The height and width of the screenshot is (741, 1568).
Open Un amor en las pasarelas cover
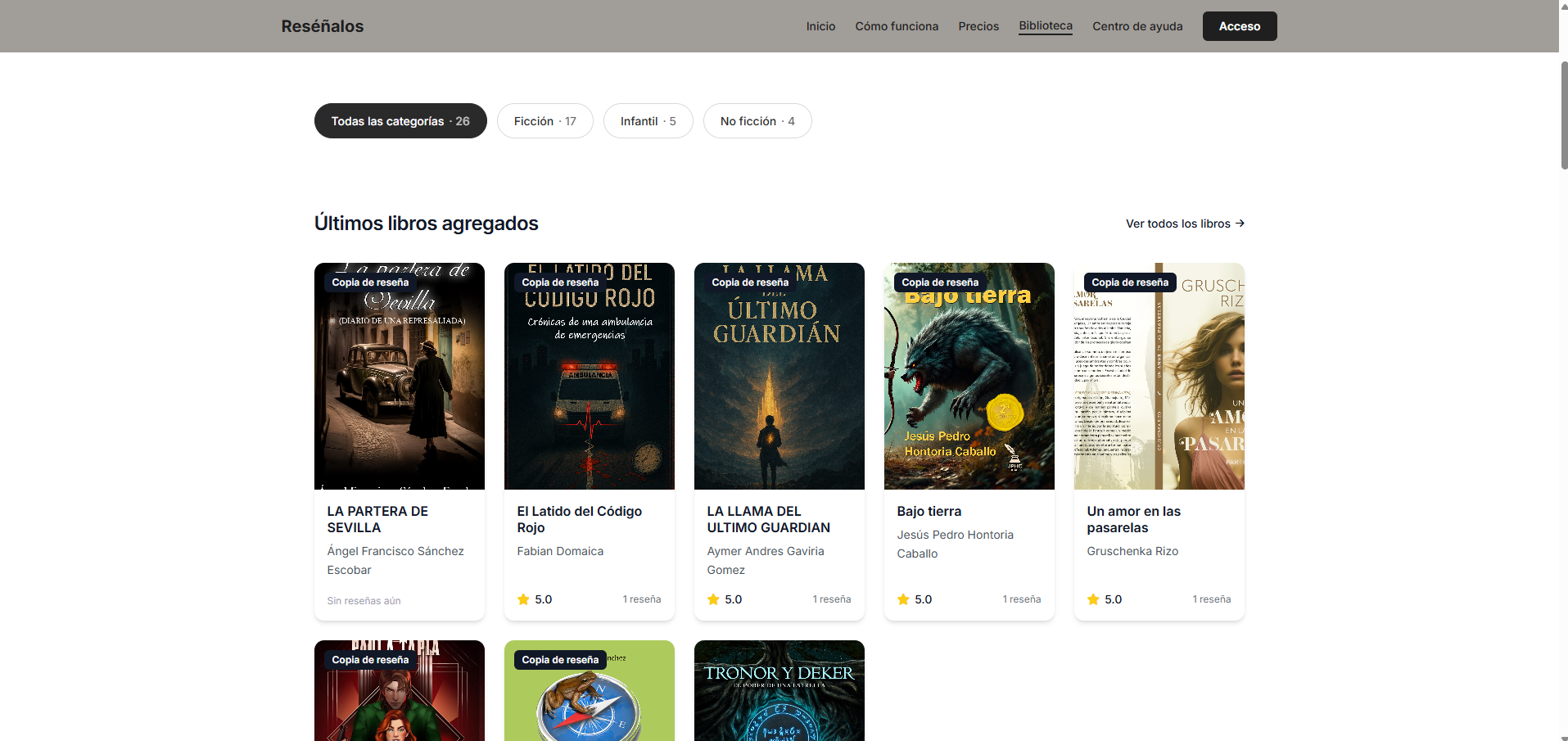point(1159,376)
